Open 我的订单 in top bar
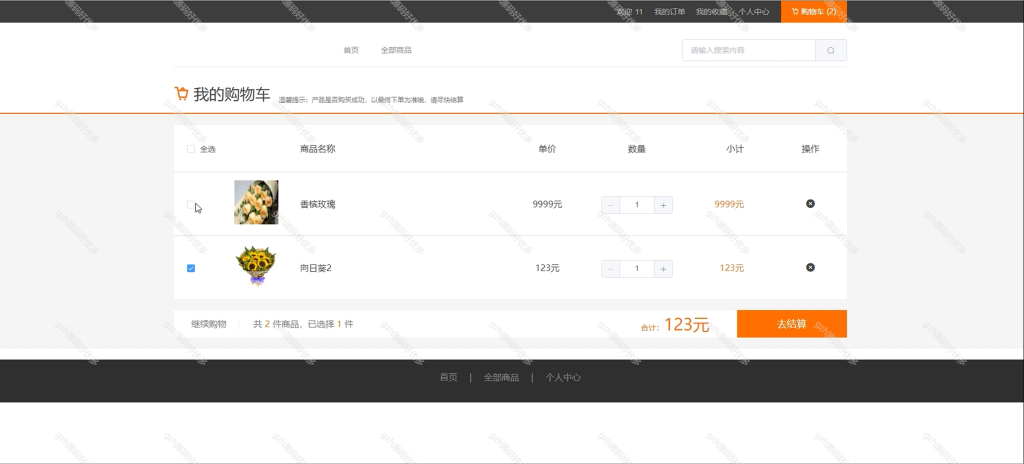Image resolution: width=1024 pixels, height=464 pixels. (x=670, y=12)
